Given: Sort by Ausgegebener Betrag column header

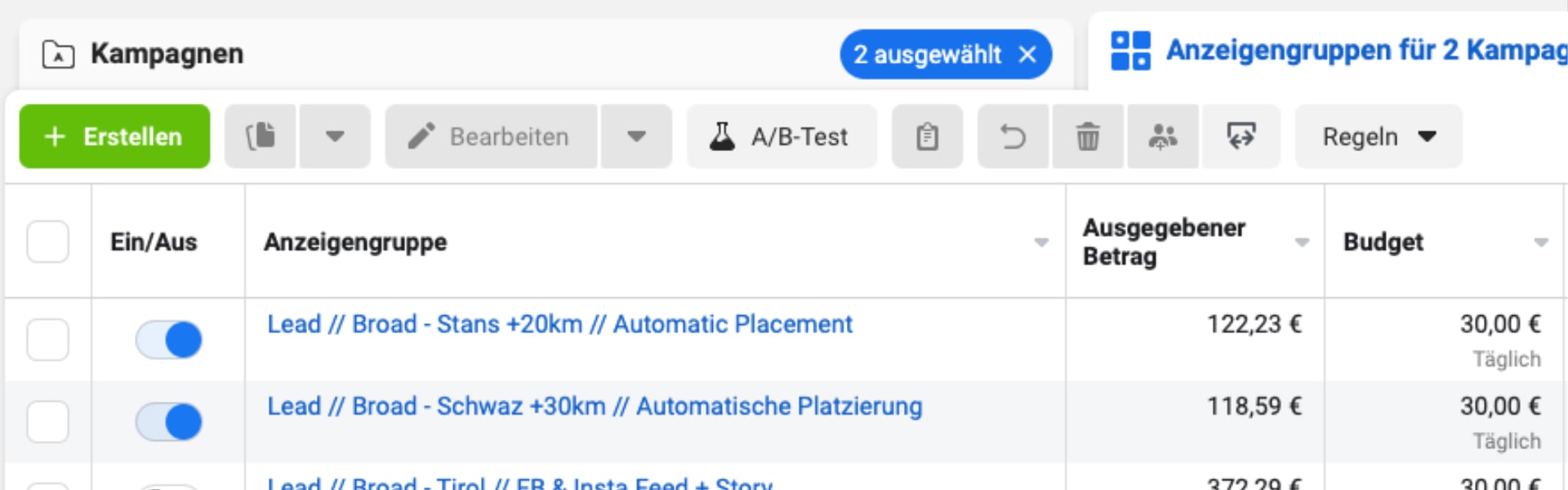Looking at the screenshot, I should 1164,242.
